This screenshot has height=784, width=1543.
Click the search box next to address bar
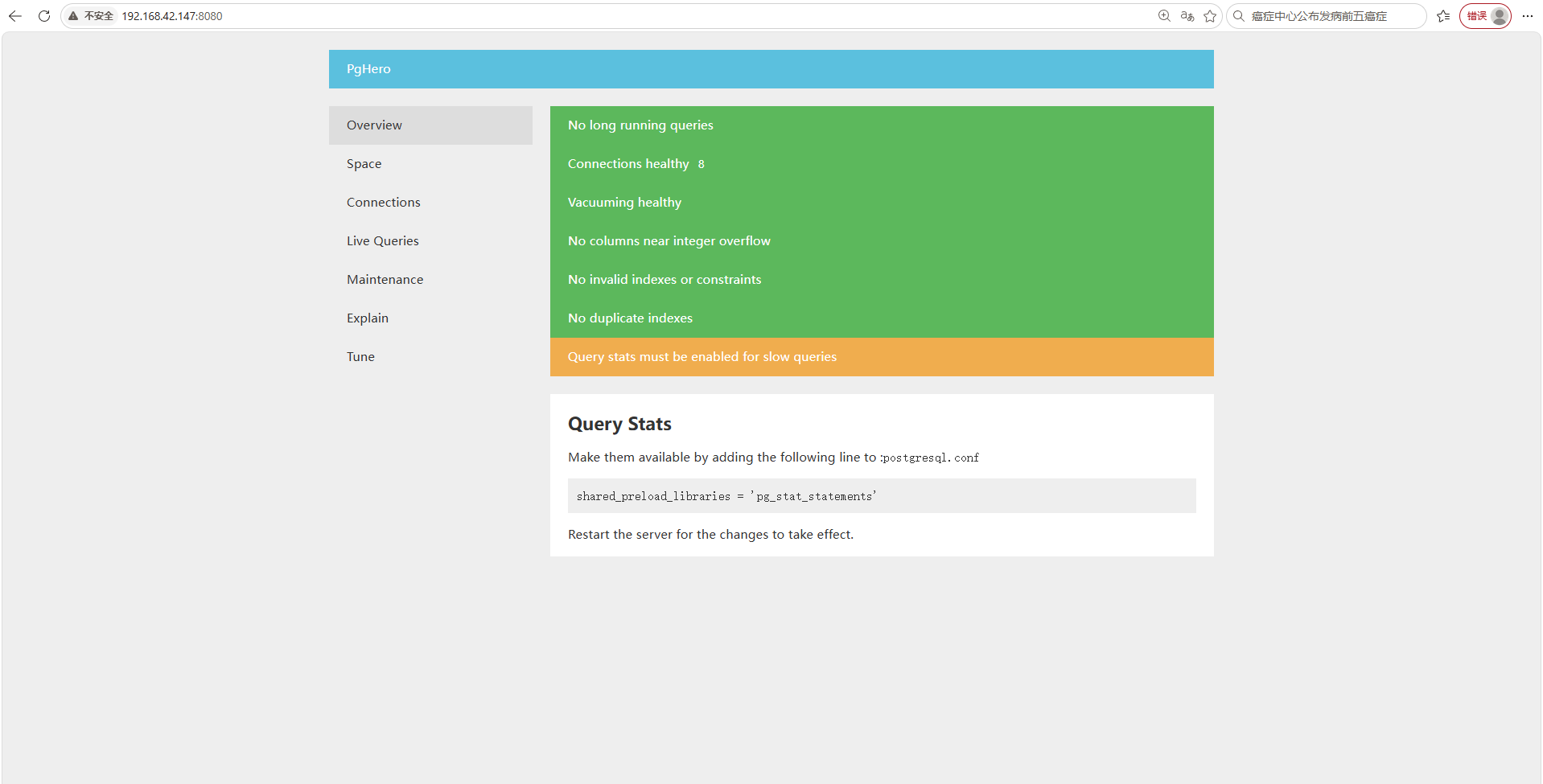click(1326, 16)
